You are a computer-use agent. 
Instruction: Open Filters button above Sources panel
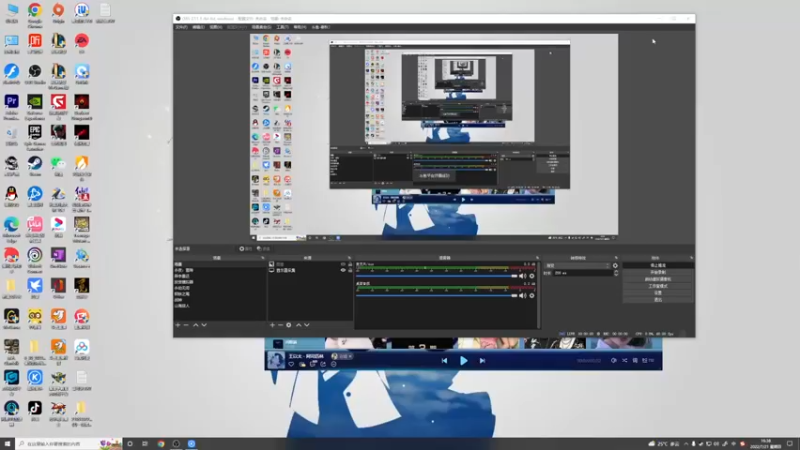264,248
